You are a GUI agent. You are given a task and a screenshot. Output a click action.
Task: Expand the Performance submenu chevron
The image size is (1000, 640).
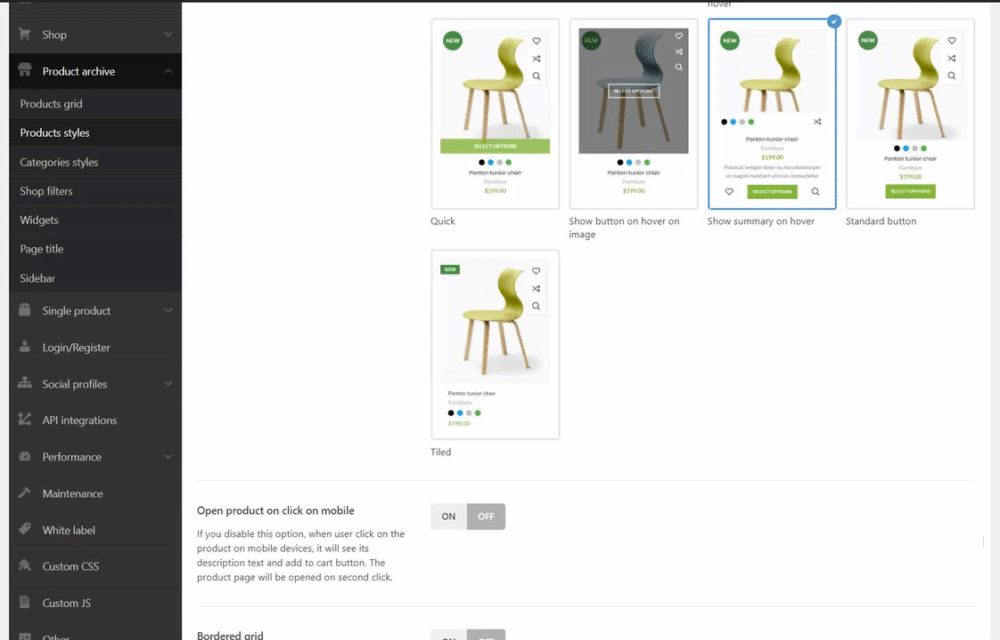[x=168, y=456]
